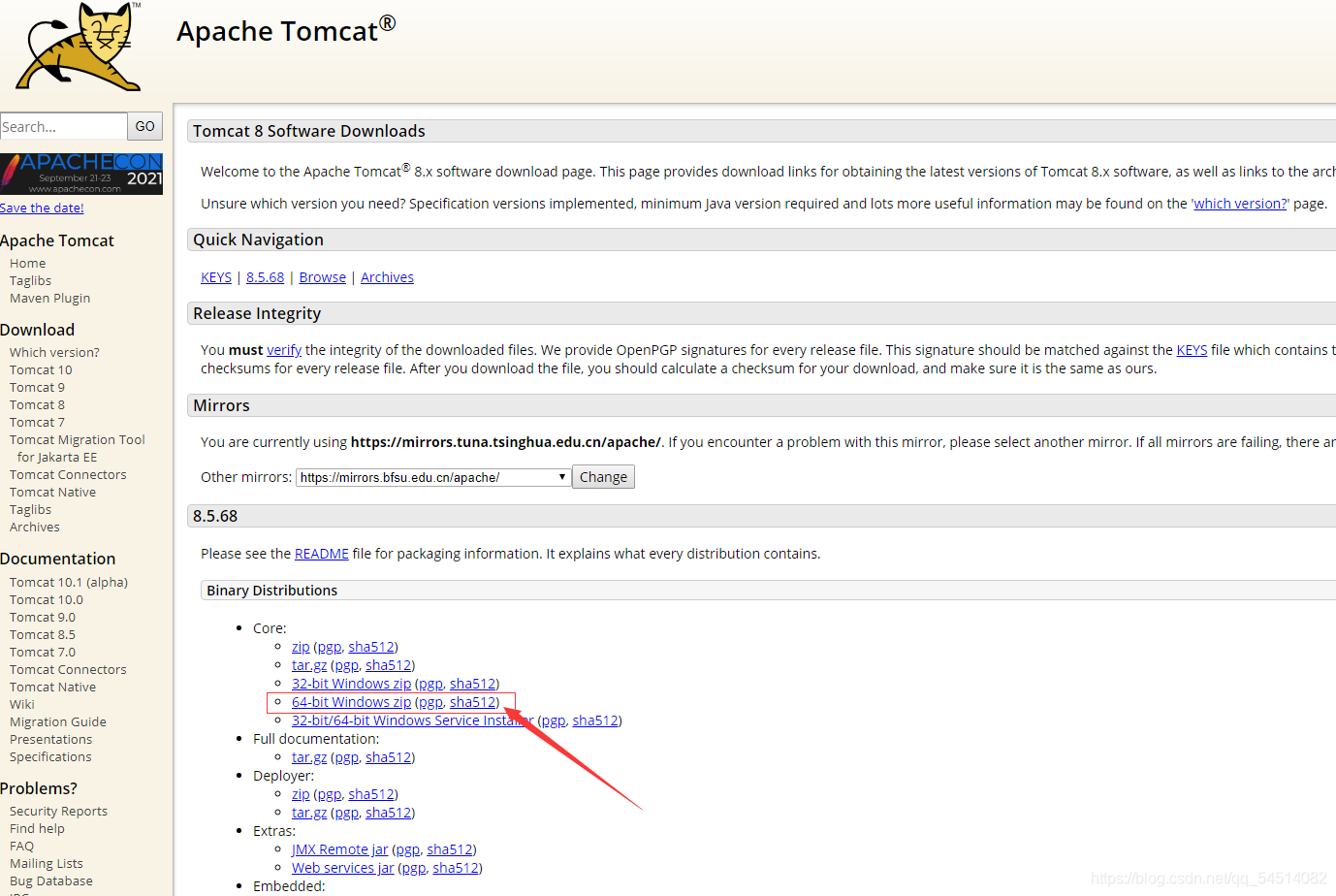
Task: Open Bug Database sidebar link
Action: (x=51, y=881)
